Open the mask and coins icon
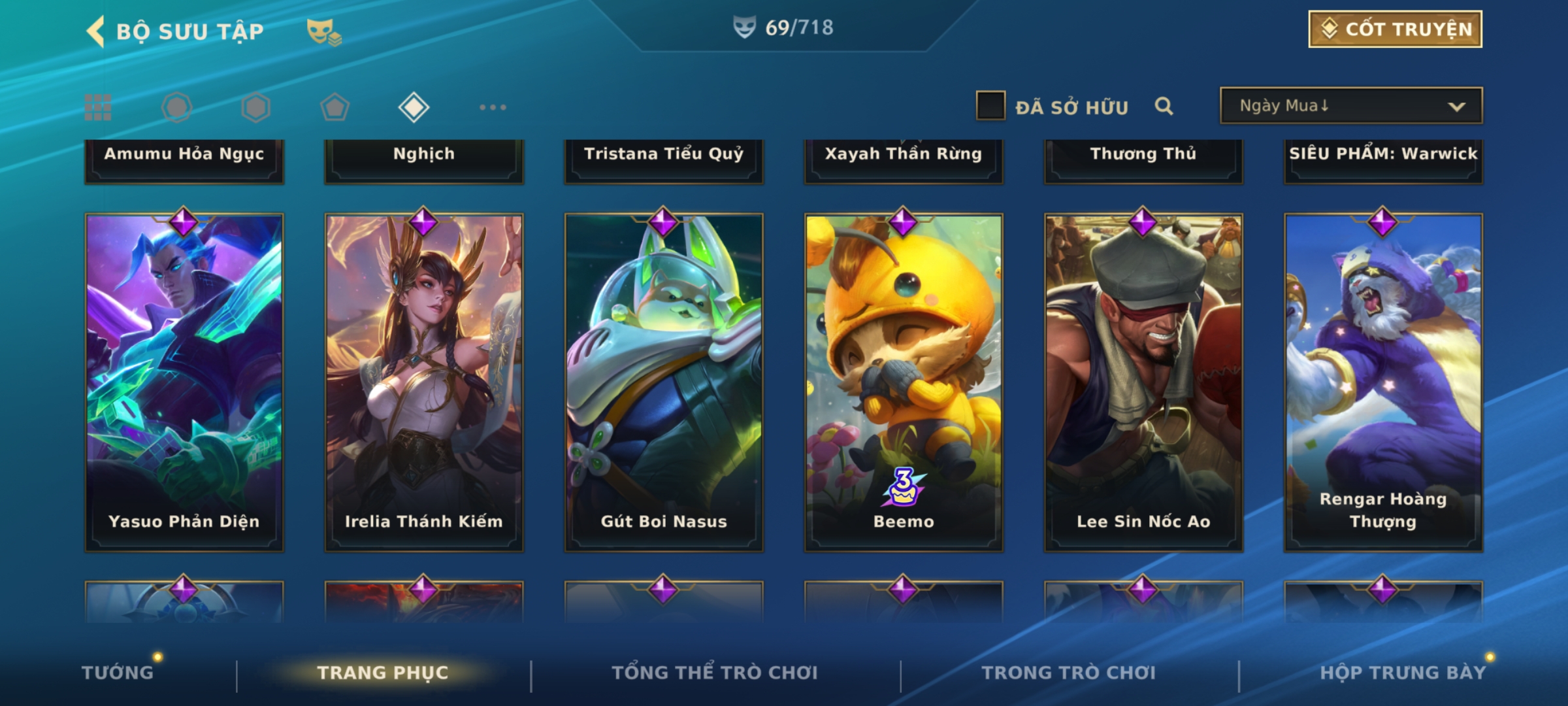Screen dimensions: 1568x706 pos(324,31)
